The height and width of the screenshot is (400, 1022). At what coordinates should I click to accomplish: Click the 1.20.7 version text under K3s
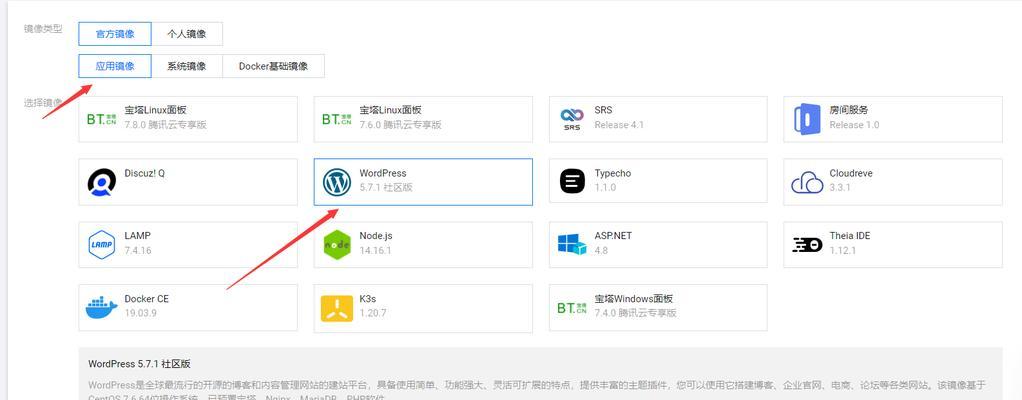(373, 313)
